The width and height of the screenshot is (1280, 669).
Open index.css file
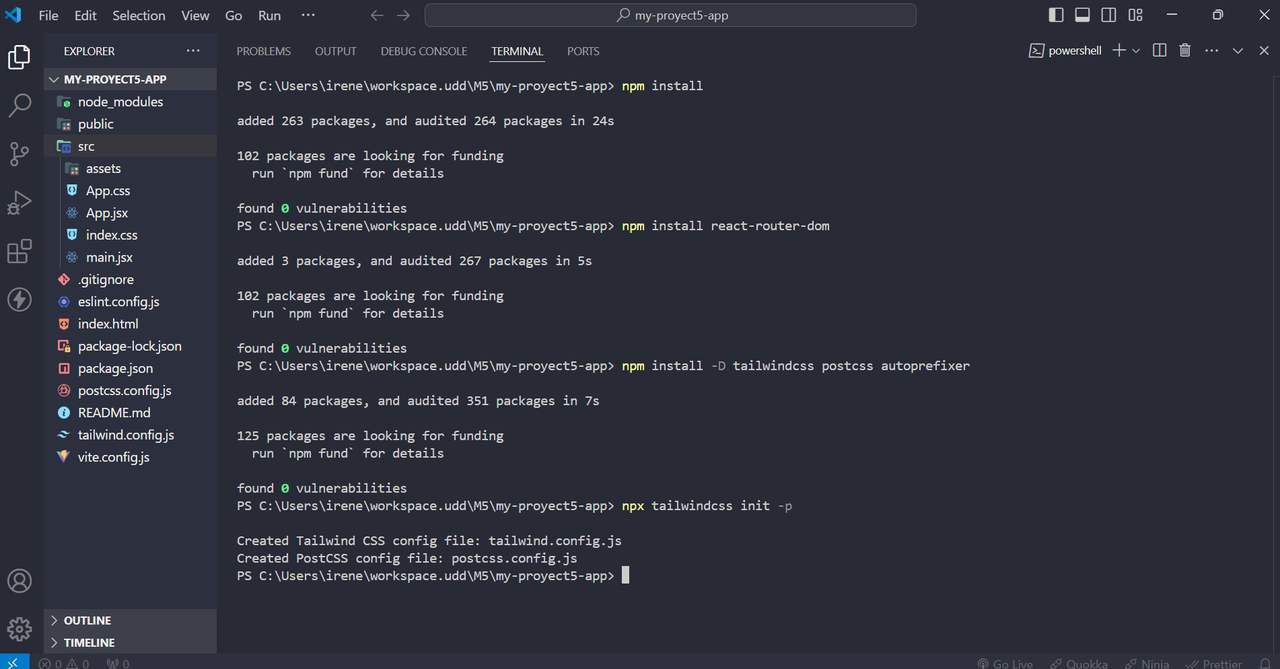click(130, 235)
